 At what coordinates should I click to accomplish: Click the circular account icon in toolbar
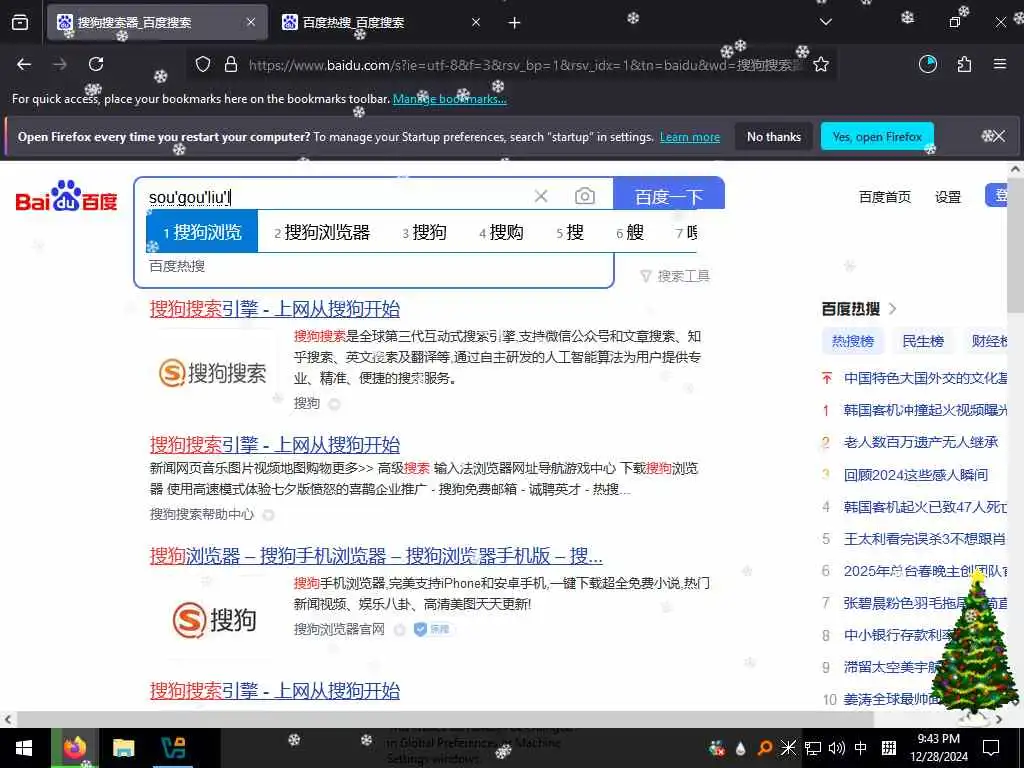point(928,64)
